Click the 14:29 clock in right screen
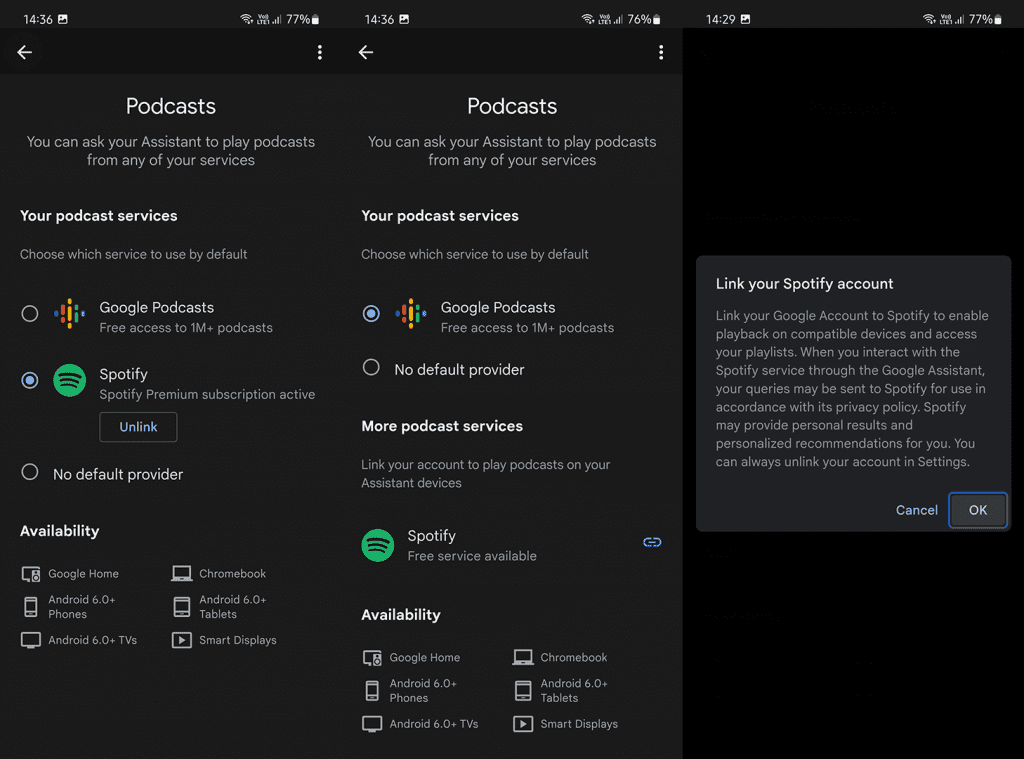The image size is (1024, 759). coord(720,19)
